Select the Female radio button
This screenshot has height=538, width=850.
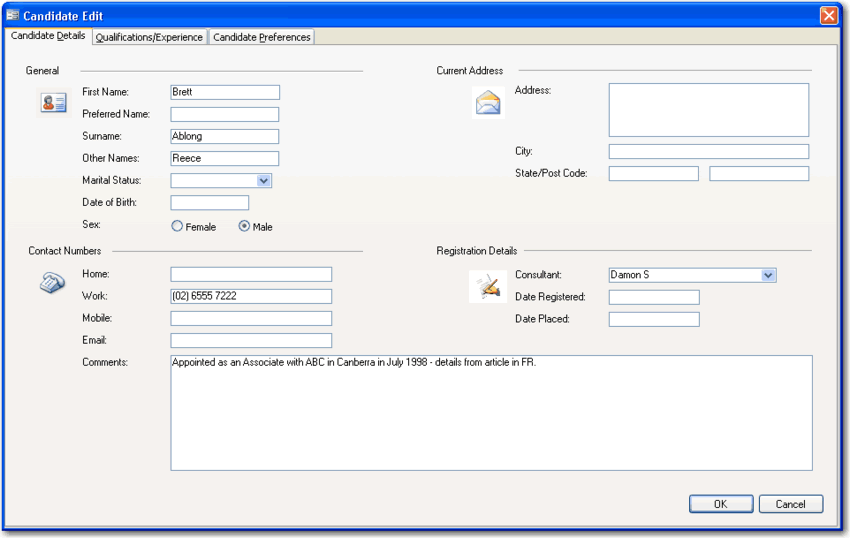178,227
